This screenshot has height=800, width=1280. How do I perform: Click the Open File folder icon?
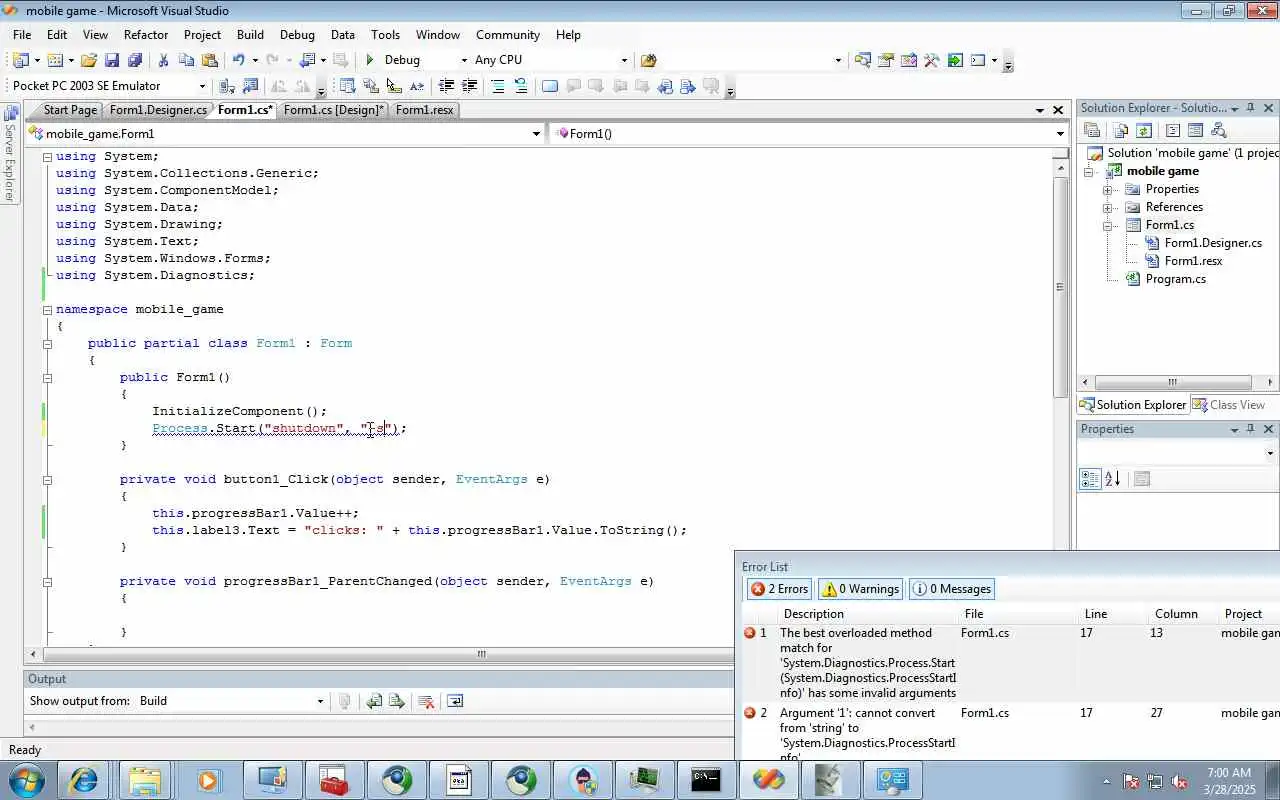(x=89, y=60)
